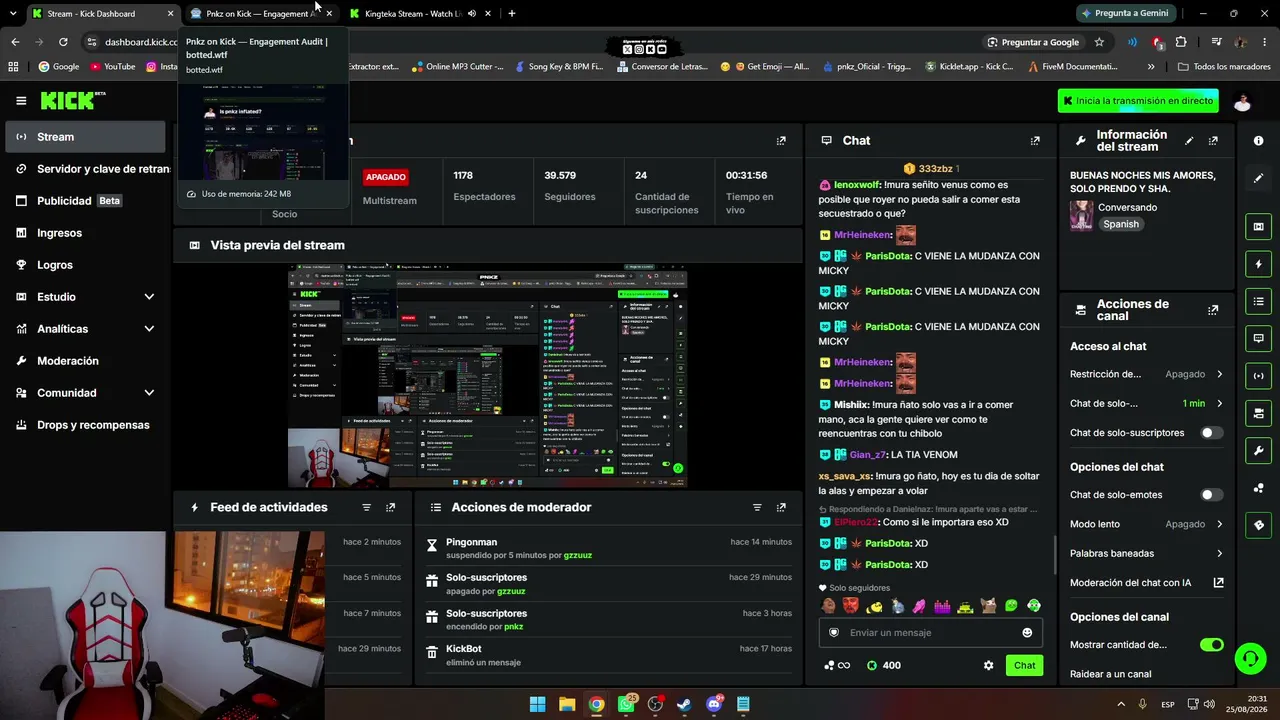This screenshot has width=1280, height=720.
Task: Toggle Chat de solo-emotes switch
Action: click(x=1211, y=495)
